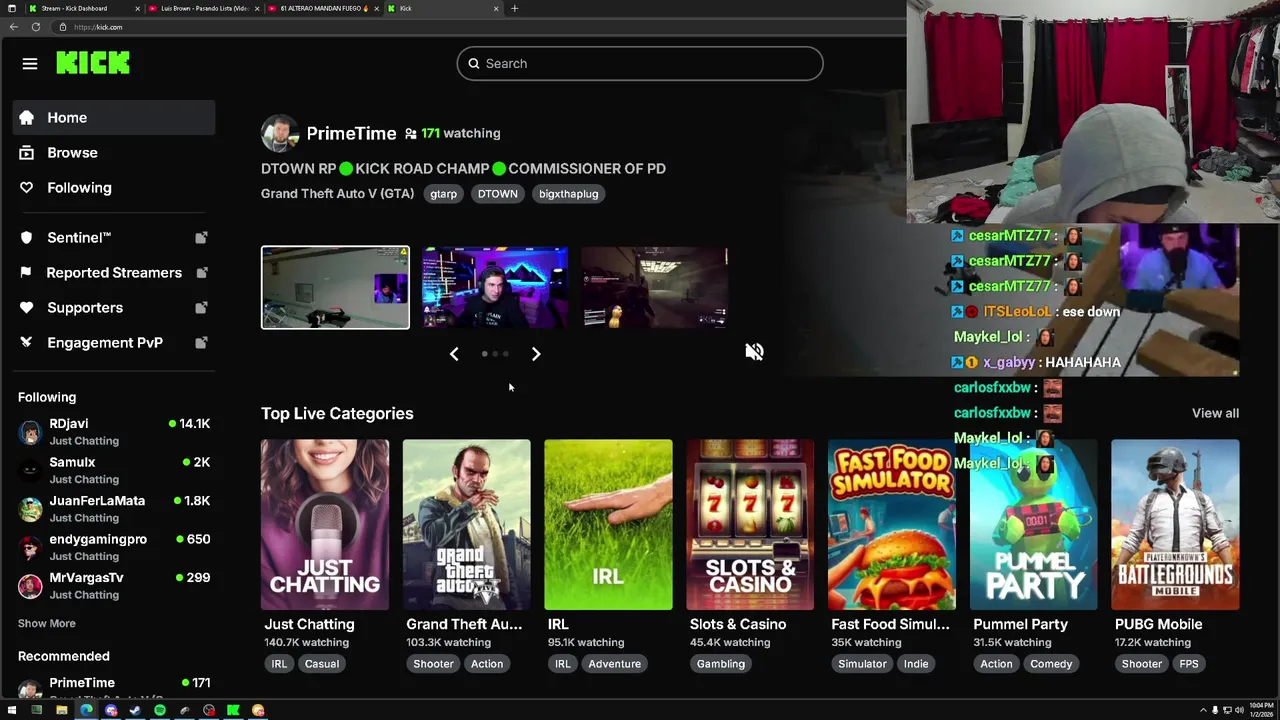Open JuanFerLaMata followed channel
Screen dimensions: 1280x720
tap(114, 509)
